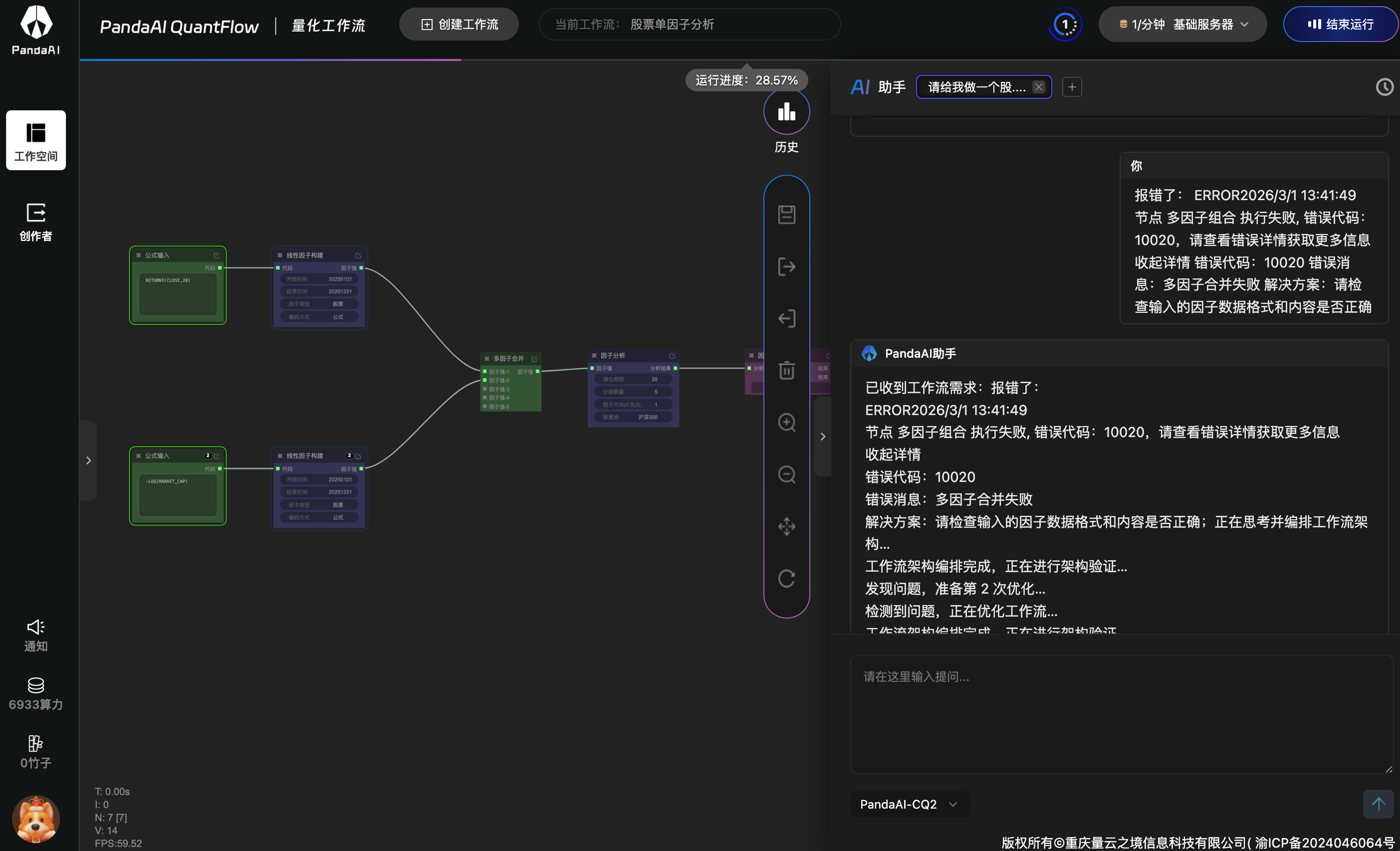Add a new AI chat with plus icon
Image resolution: width=1400 pixels, height=851 pixels.
1071,87
